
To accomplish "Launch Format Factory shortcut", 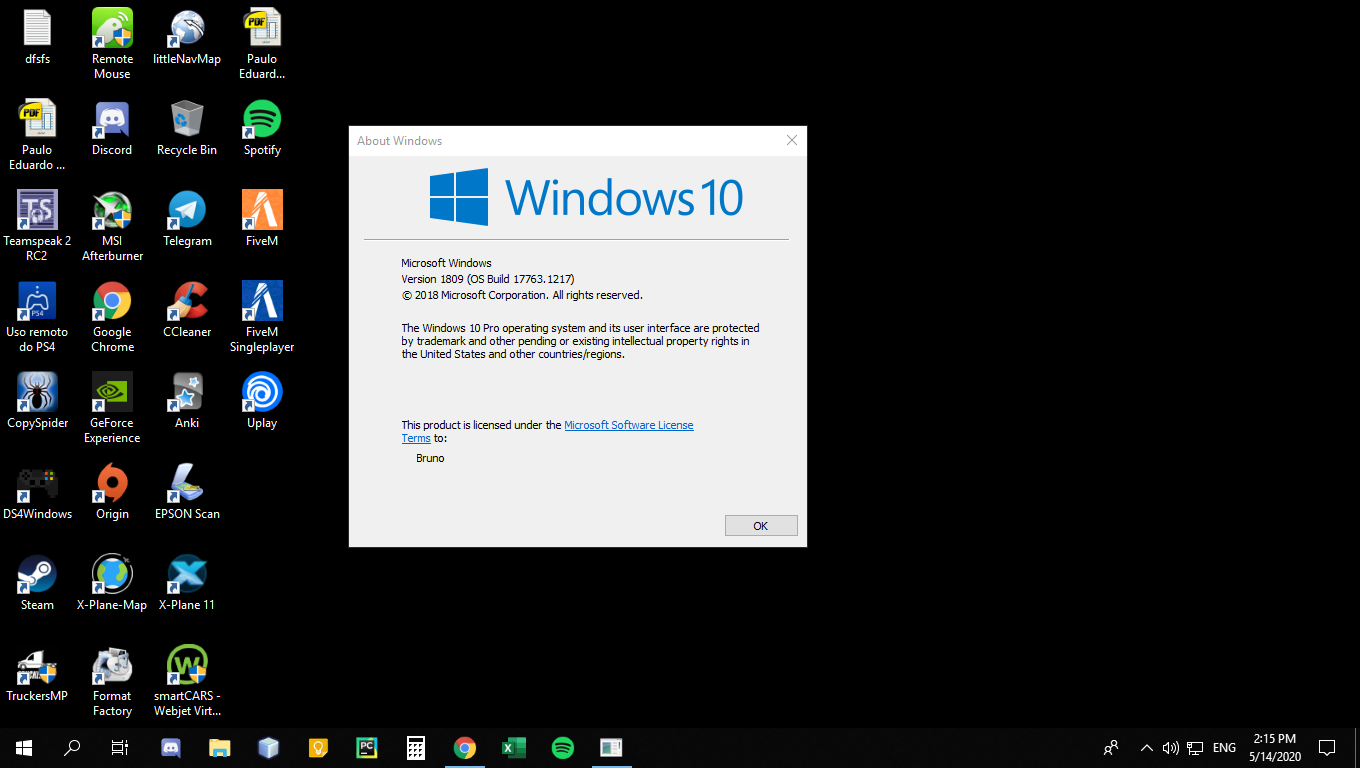I will click(112, 681).
